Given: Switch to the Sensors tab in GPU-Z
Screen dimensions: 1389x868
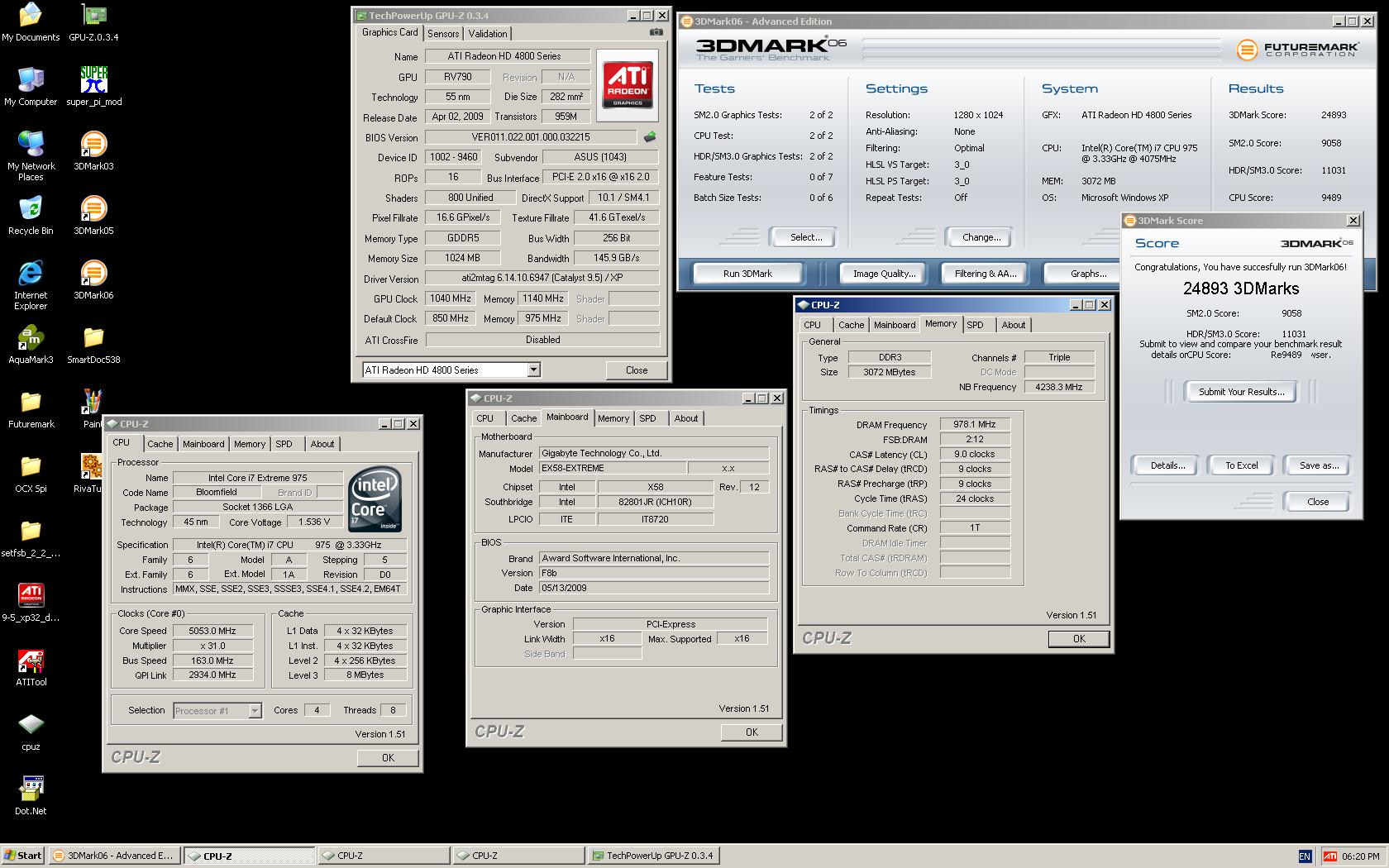Looking at the screenshot, I should [x=443, y=34].
